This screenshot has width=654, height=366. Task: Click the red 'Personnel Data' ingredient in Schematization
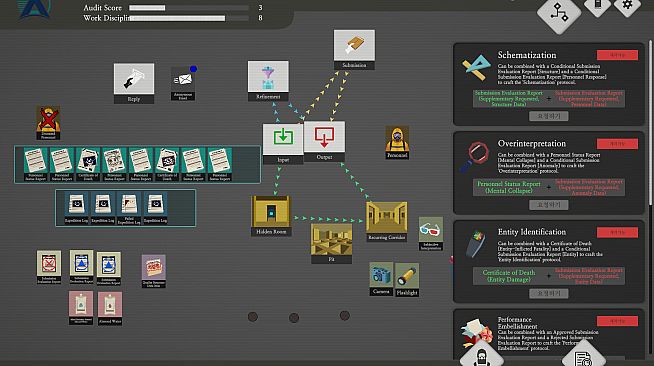tap(589, 99)
